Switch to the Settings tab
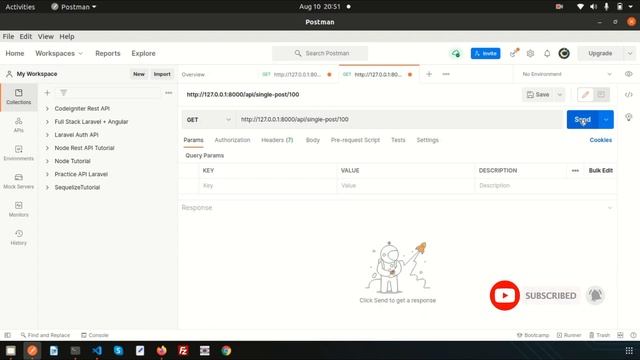Screen dimensions: 640x360 tap(427, 140)
